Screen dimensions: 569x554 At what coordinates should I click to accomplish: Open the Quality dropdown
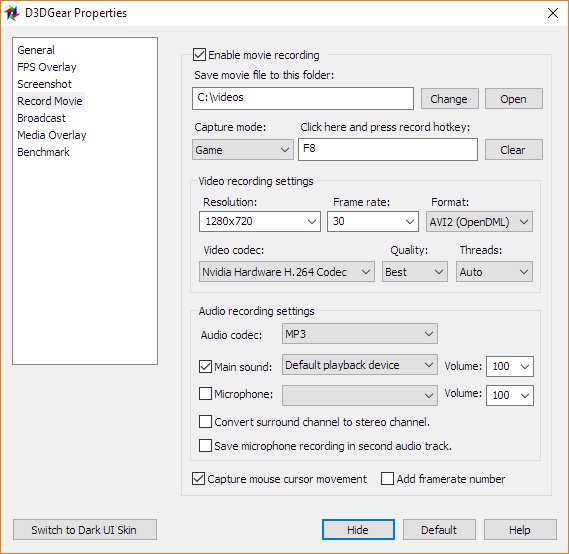[414, 271]
